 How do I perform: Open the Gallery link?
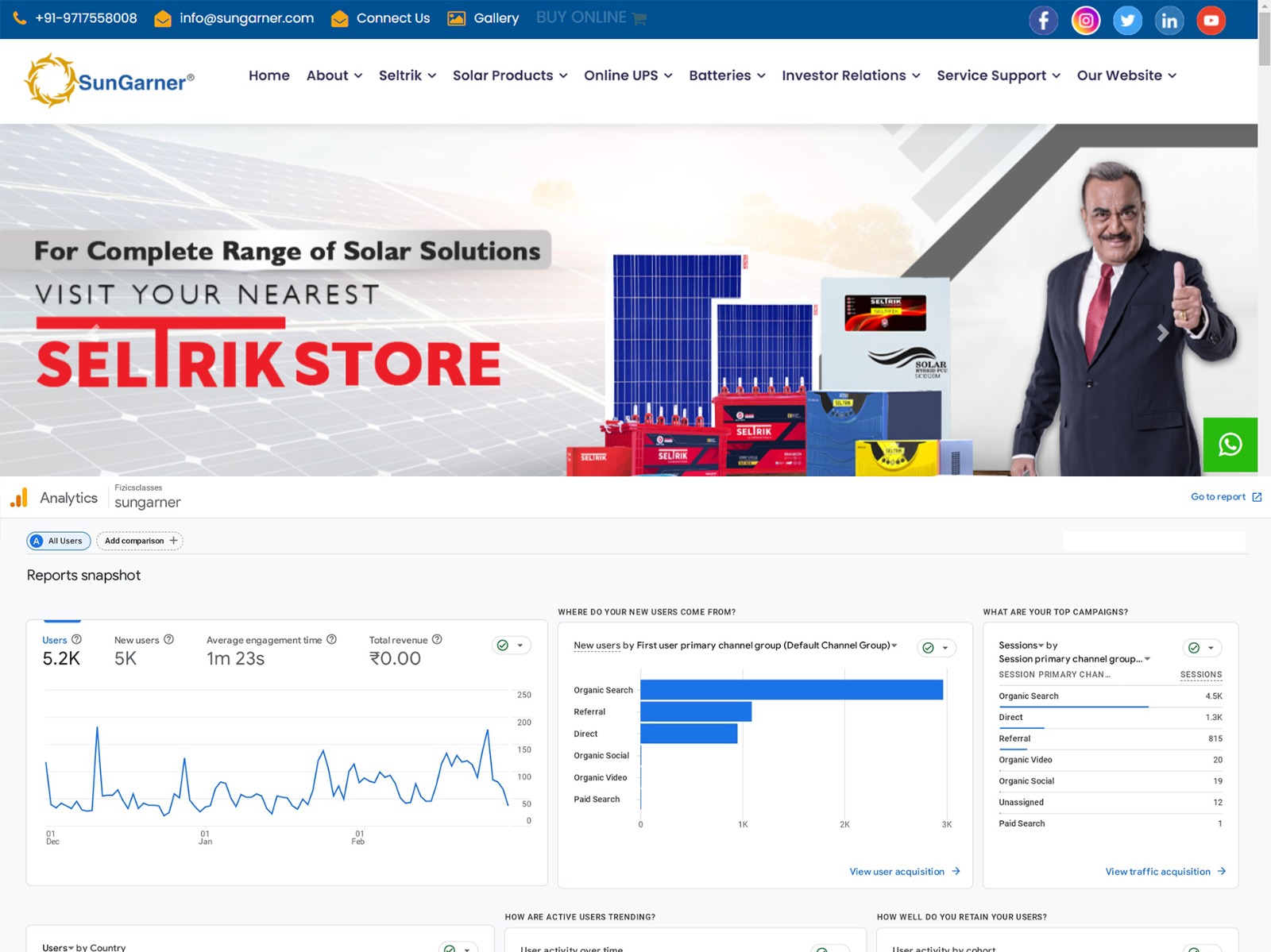click(496, 17)
